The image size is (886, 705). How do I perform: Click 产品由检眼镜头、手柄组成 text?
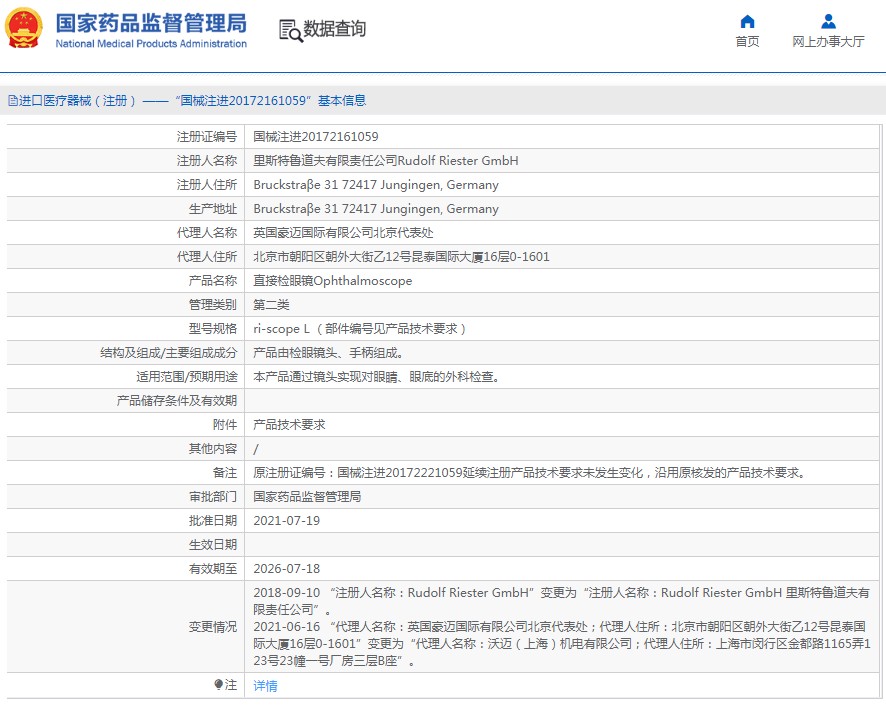[x=328, y=352]
